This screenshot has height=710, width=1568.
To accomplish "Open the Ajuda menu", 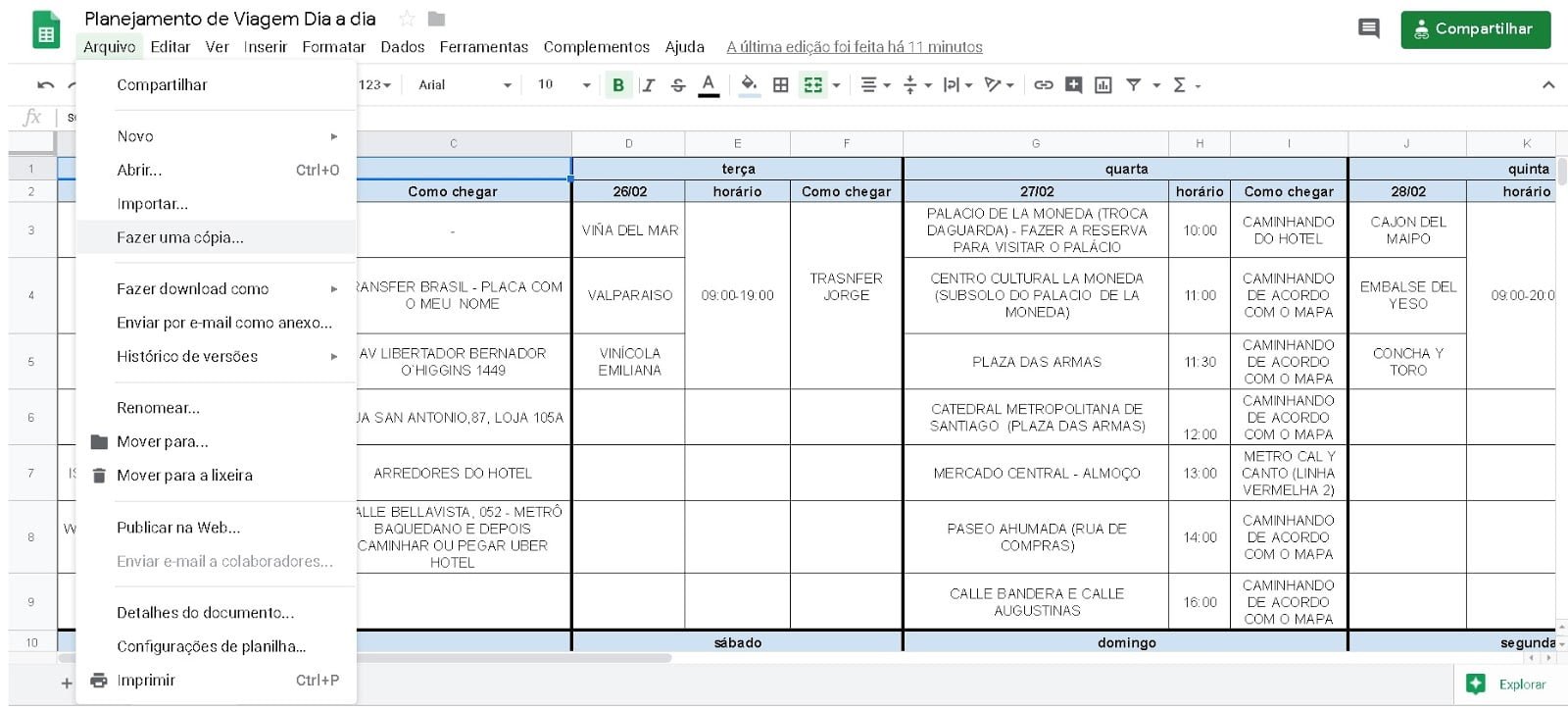I will pos(684,47).
